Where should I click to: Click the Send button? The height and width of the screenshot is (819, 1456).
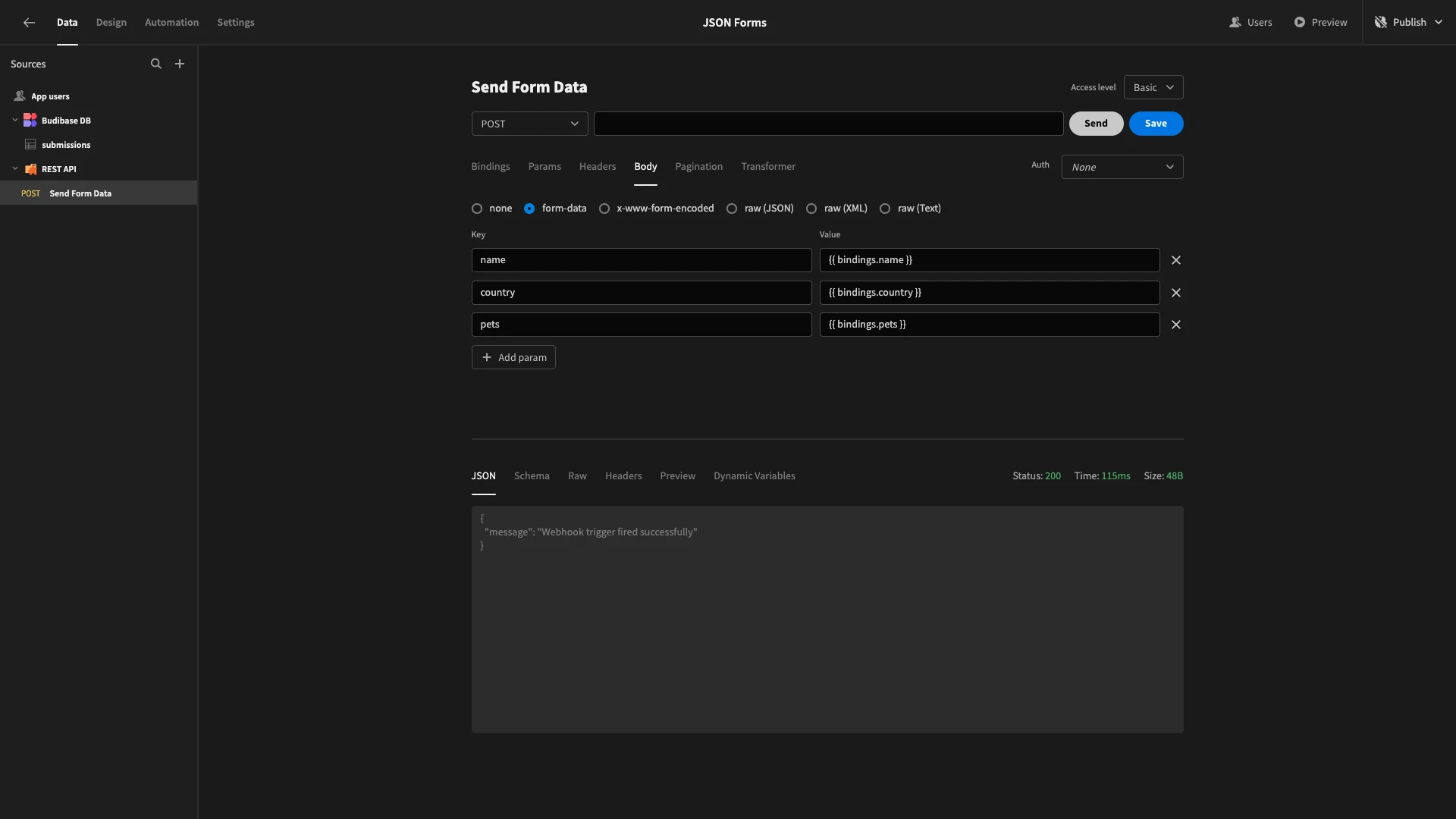coord(1096,124)
